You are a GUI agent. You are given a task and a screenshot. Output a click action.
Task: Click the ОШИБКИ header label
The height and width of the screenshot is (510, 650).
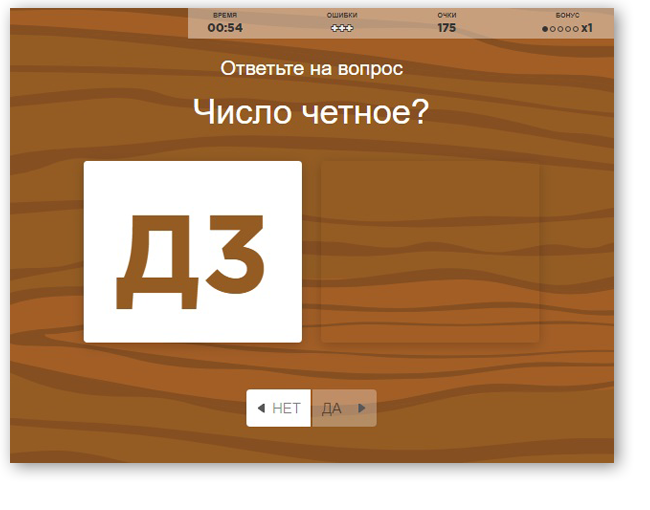(342, 16)
